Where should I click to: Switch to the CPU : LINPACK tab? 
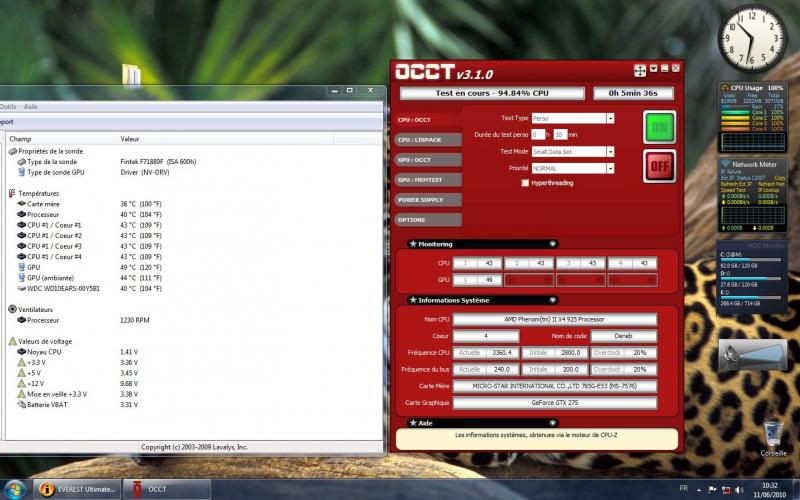(x=428, y=139)
